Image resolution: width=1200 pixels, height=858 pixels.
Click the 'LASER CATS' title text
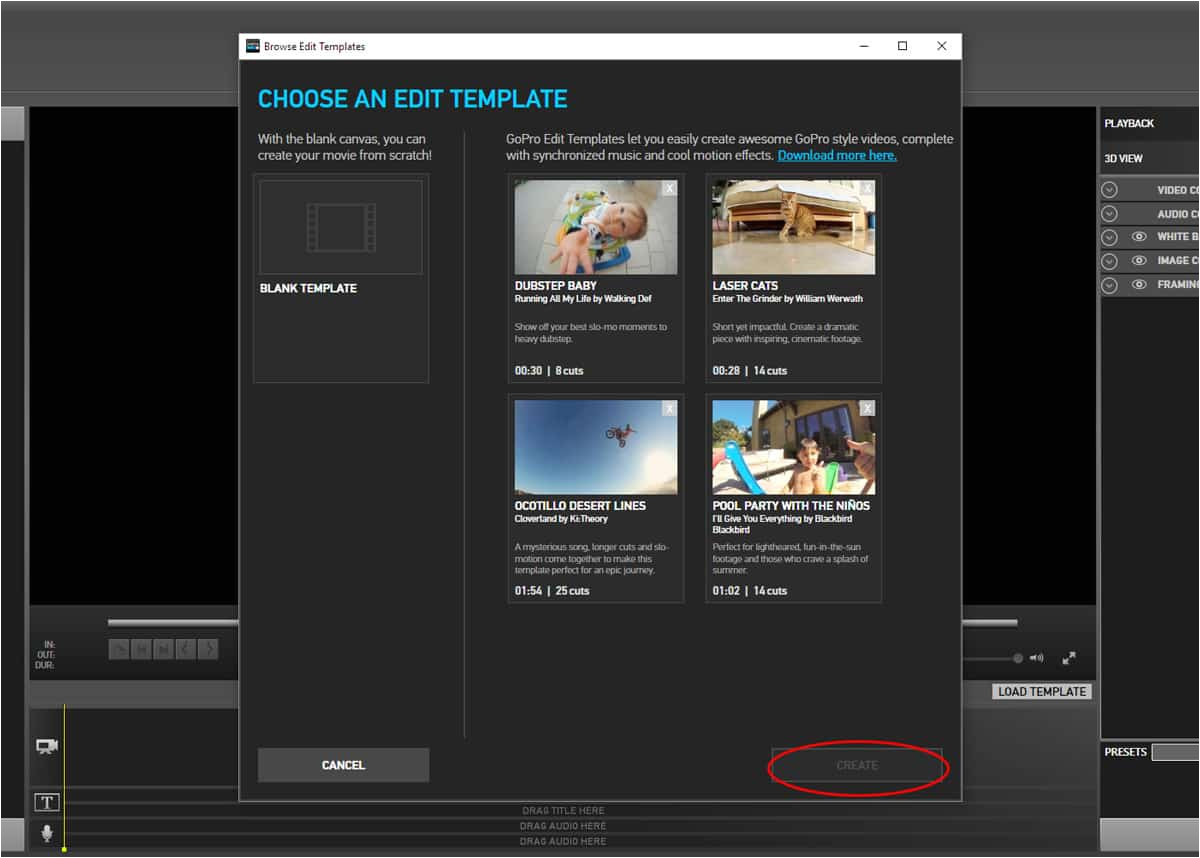point(745,286)
